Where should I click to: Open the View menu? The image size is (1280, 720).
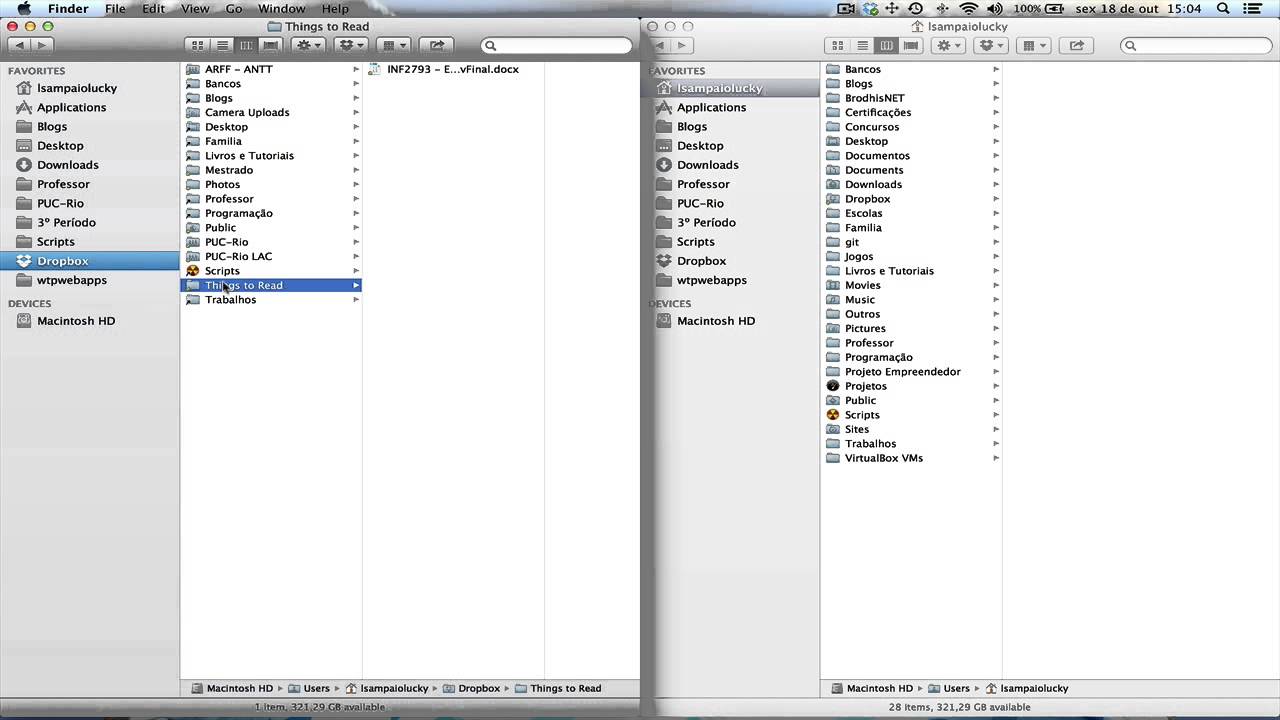click(195, 8)
